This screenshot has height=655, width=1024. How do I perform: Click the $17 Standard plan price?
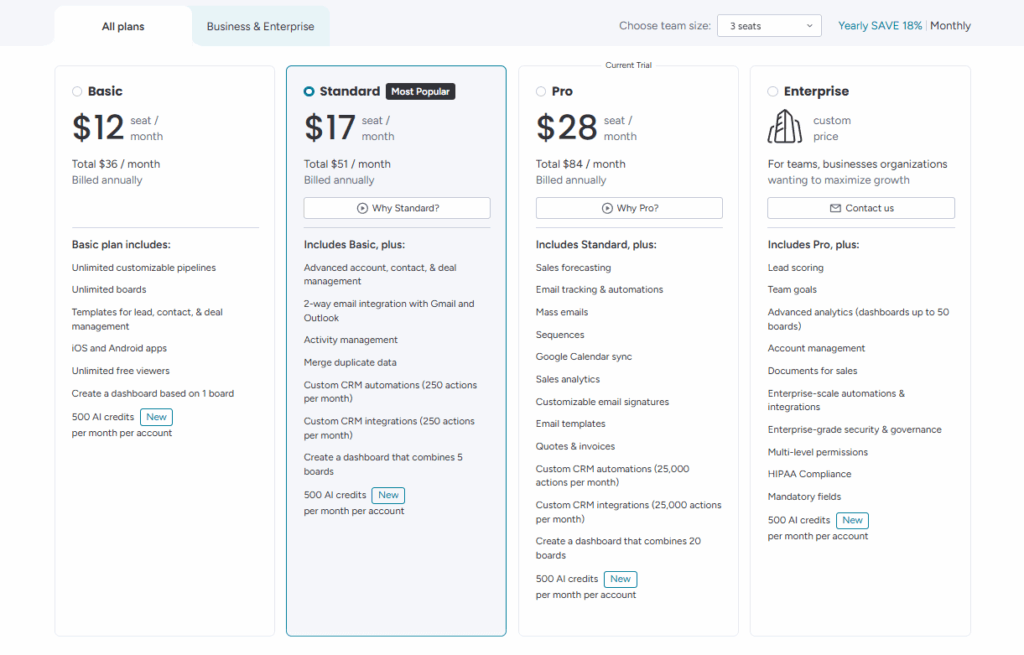pos(329,128)
